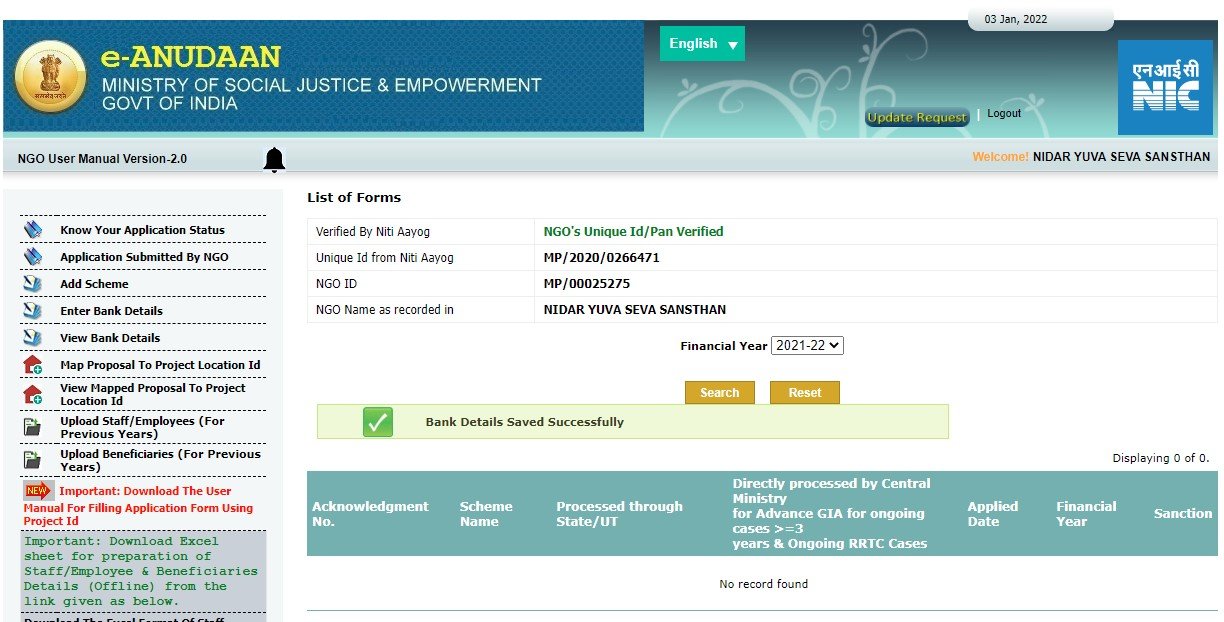Click the icon next to Enter Bank Details

(33, 311)
